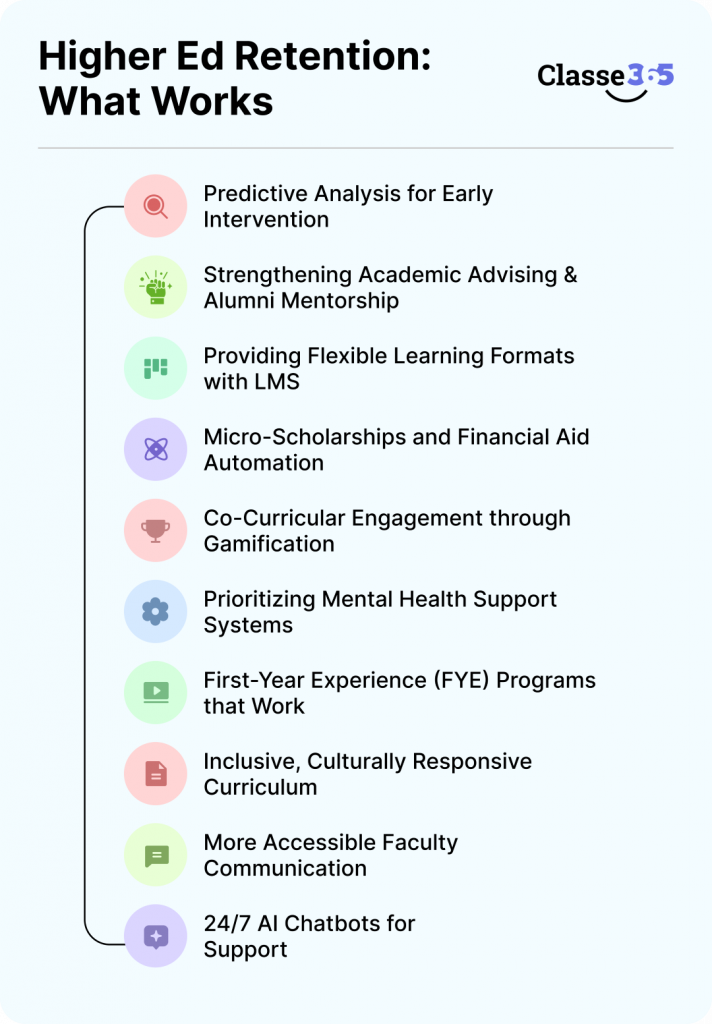
Task: Click Strengthening Academic Advising & Alumni Mentorship text
Action: pyautogui.click(x=391, y=287)
